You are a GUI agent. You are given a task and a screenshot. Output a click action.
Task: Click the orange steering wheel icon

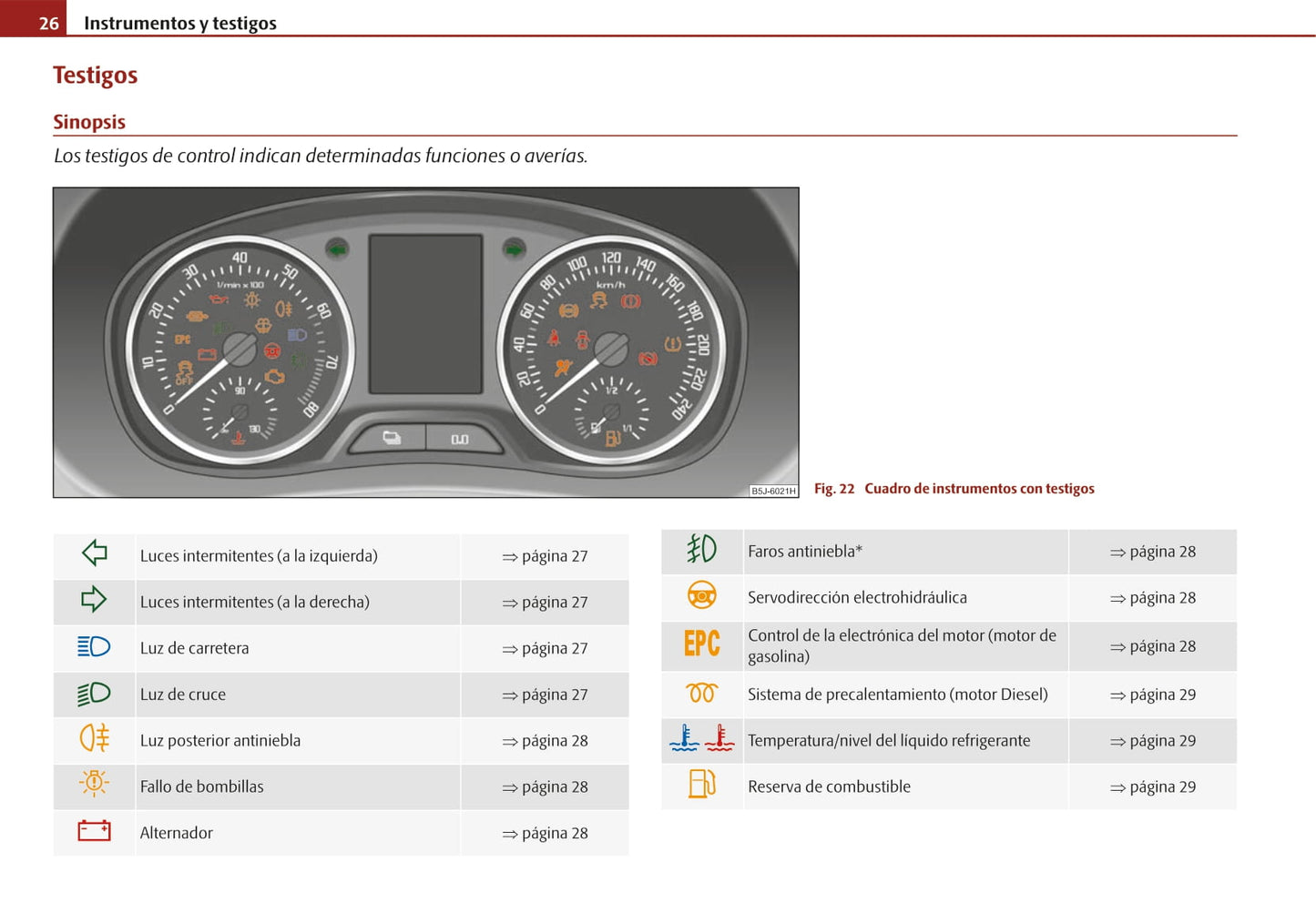701,596
